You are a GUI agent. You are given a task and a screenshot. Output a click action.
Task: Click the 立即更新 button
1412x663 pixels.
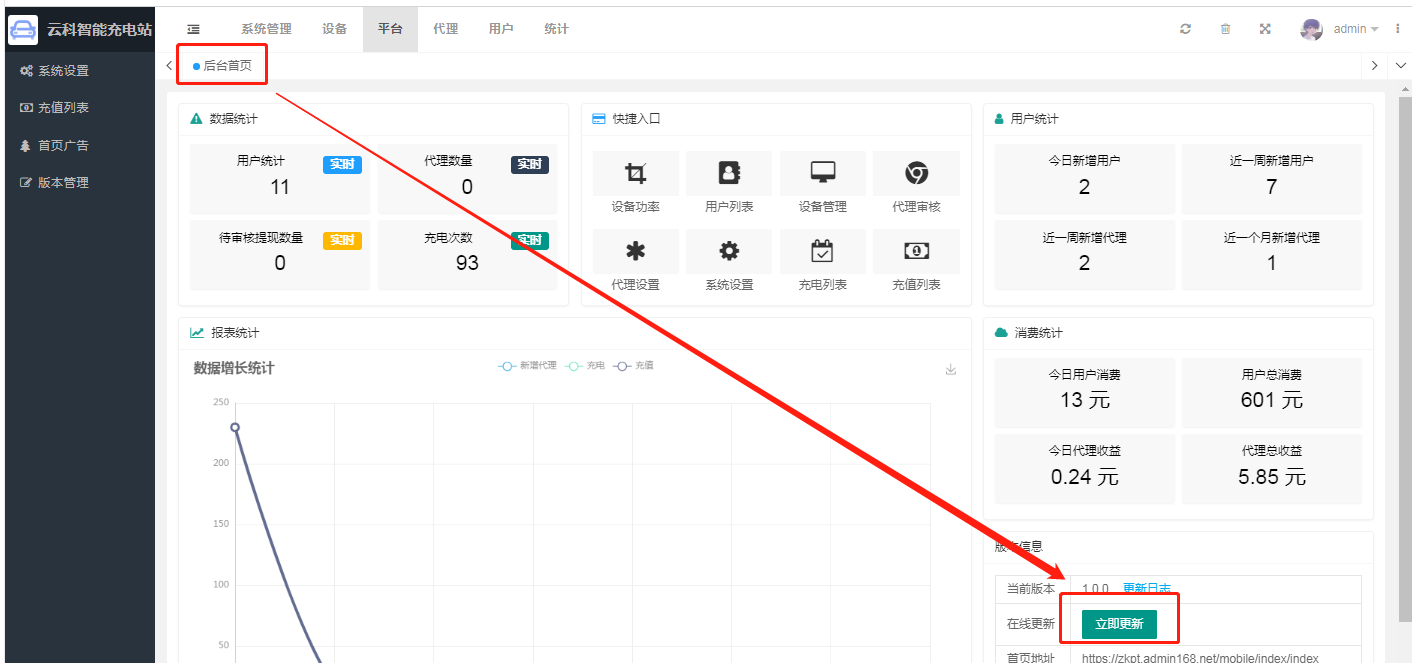point(1119,624)
